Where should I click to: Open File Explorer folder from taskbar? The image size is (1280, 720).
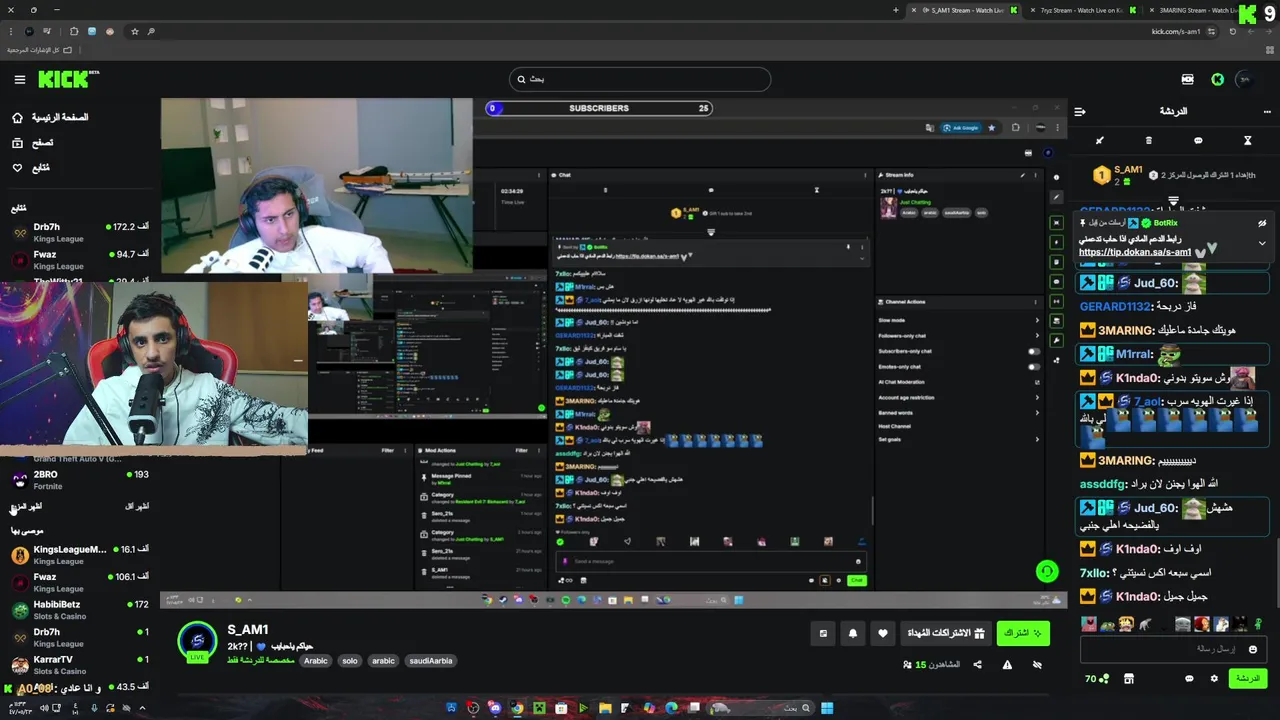[x=605, y=708]
